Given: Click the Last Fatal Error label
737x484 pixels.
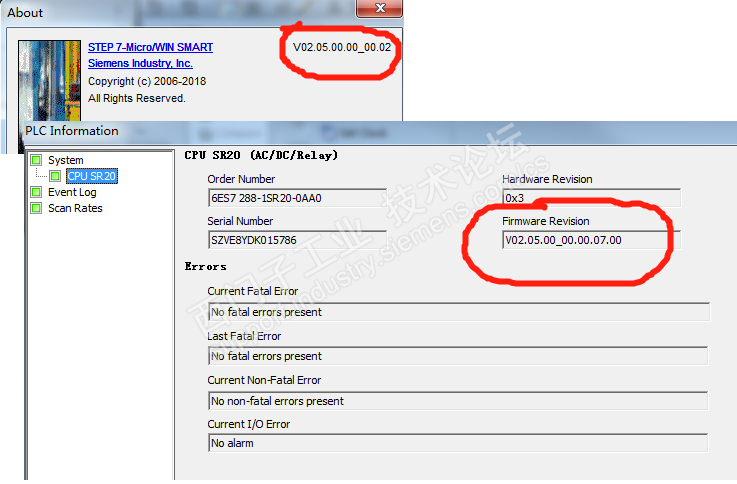Looking at the screenshot, I should 244,336.
